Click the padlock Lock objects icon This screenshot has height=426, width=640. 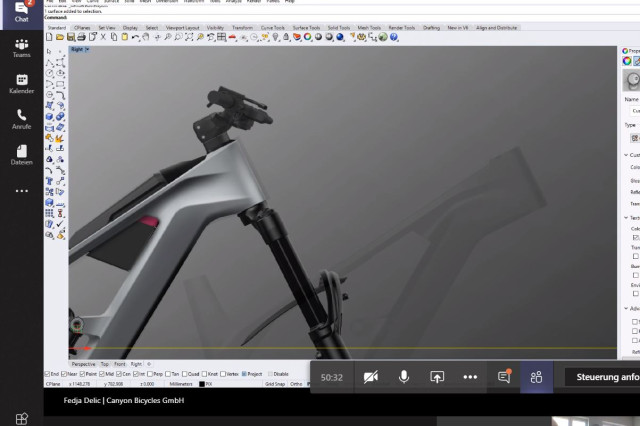[286, 37]
